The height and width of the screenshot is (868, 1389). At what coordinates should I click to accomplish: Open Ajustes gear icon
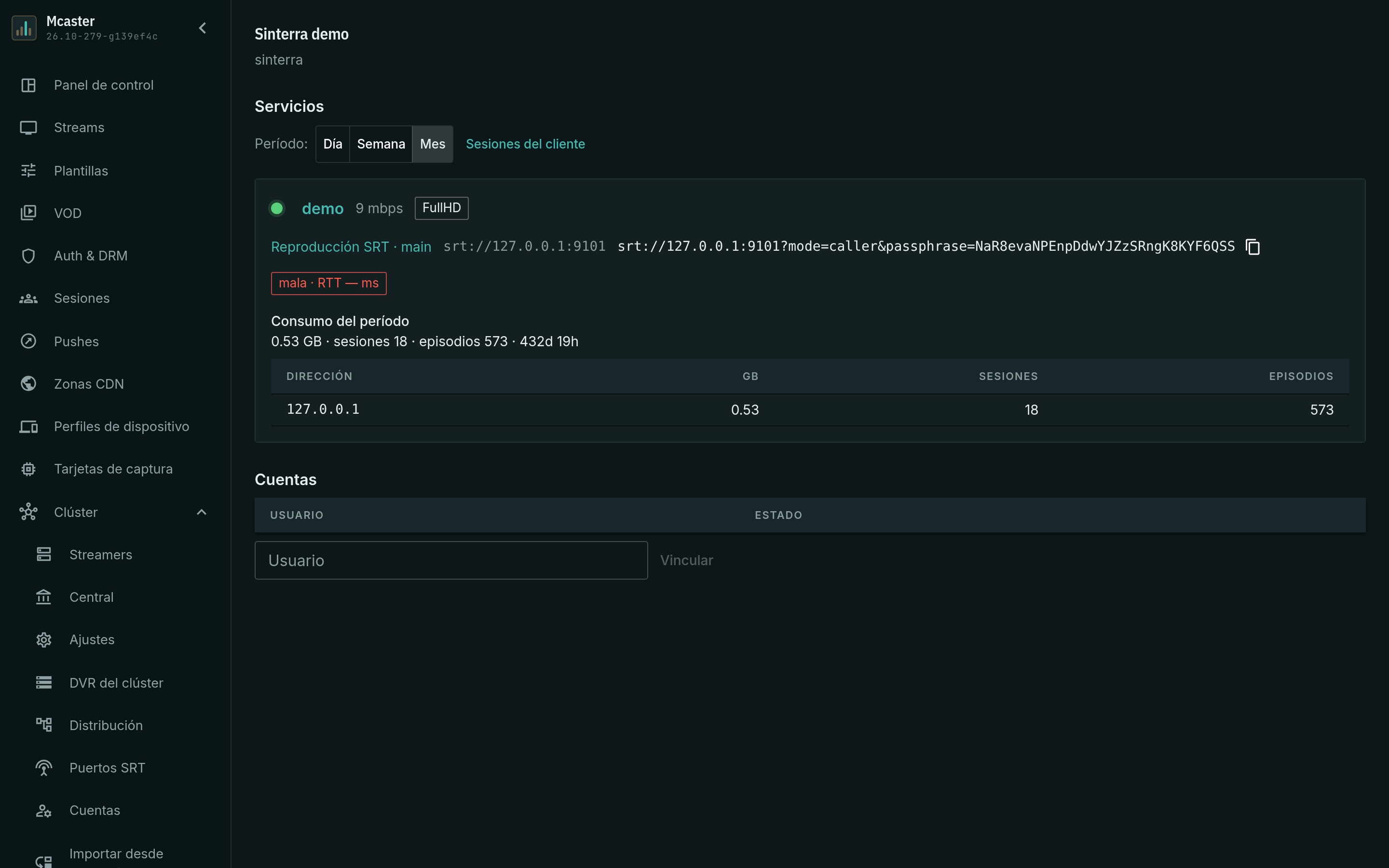tap(43, 639)
